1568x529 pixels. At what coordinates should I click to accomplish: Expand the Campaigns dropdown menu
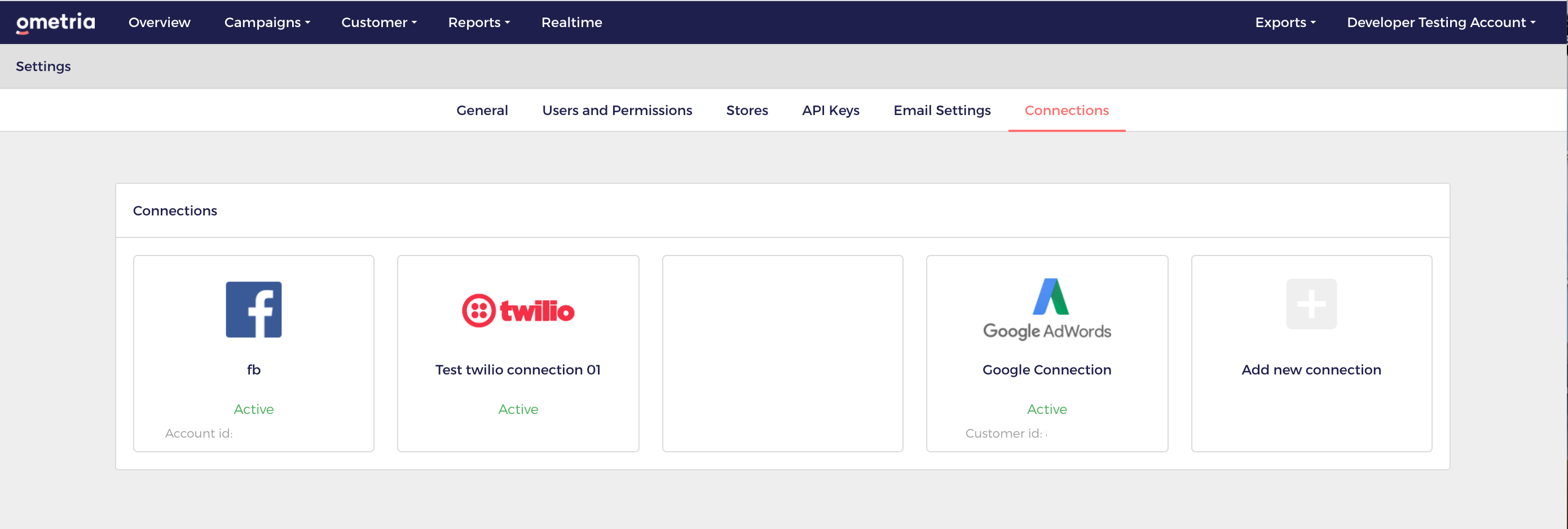coord(267,23)
